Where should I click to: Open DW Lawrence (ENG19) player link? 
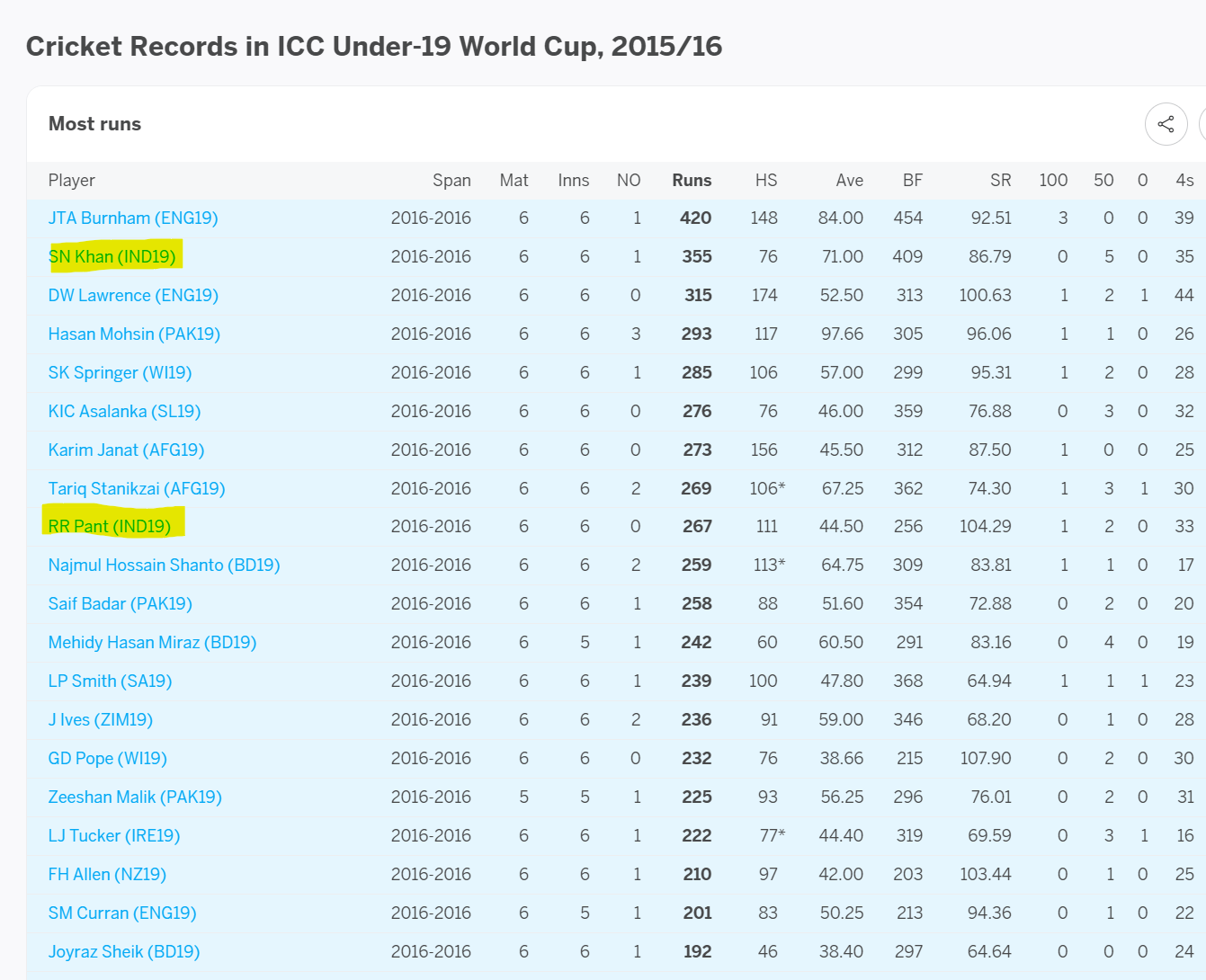133,295
